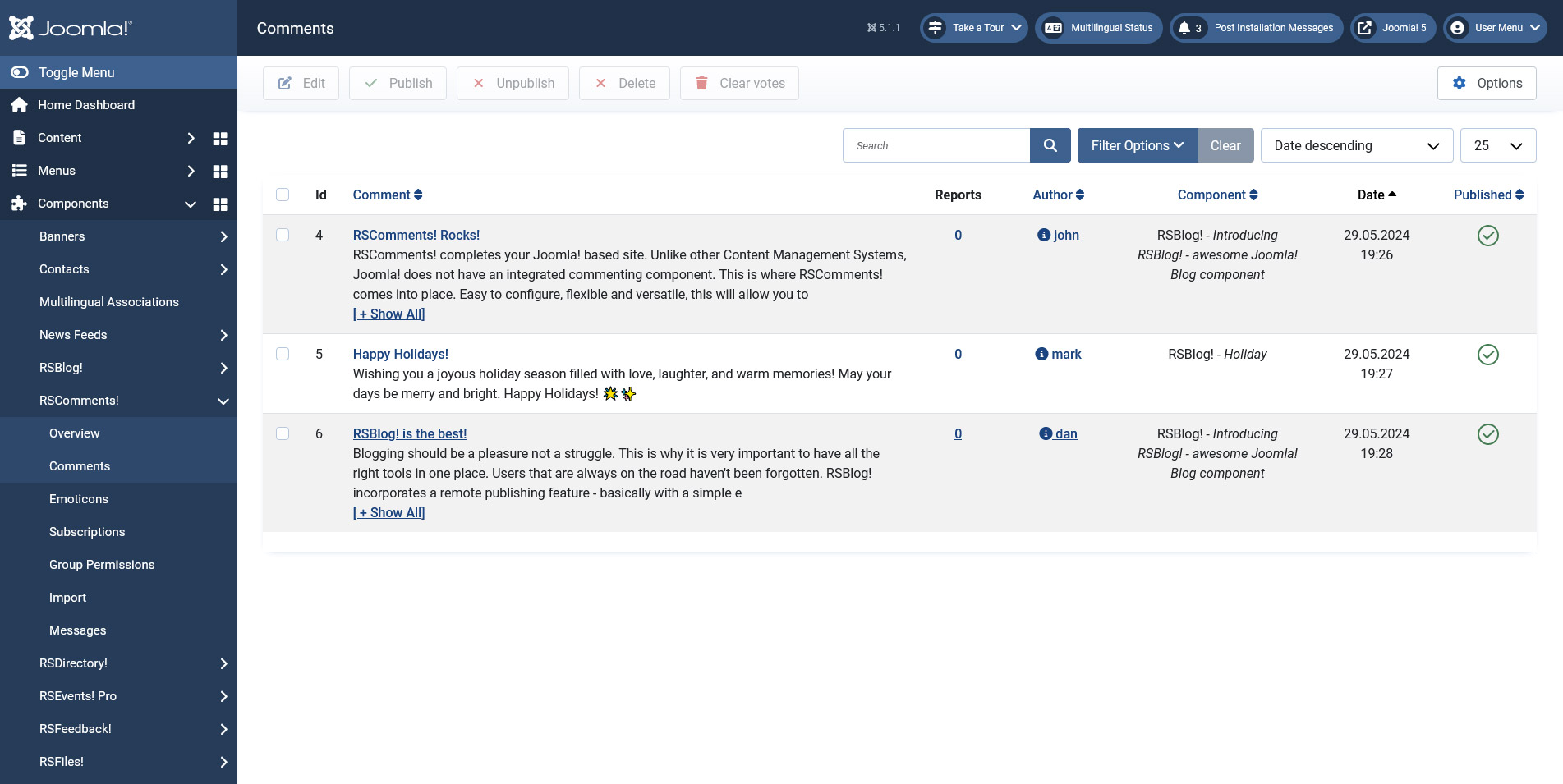Viewport: 1563px width, 784px height.
Task: Click the Clear filter button
Action: tap(1225, 145)
